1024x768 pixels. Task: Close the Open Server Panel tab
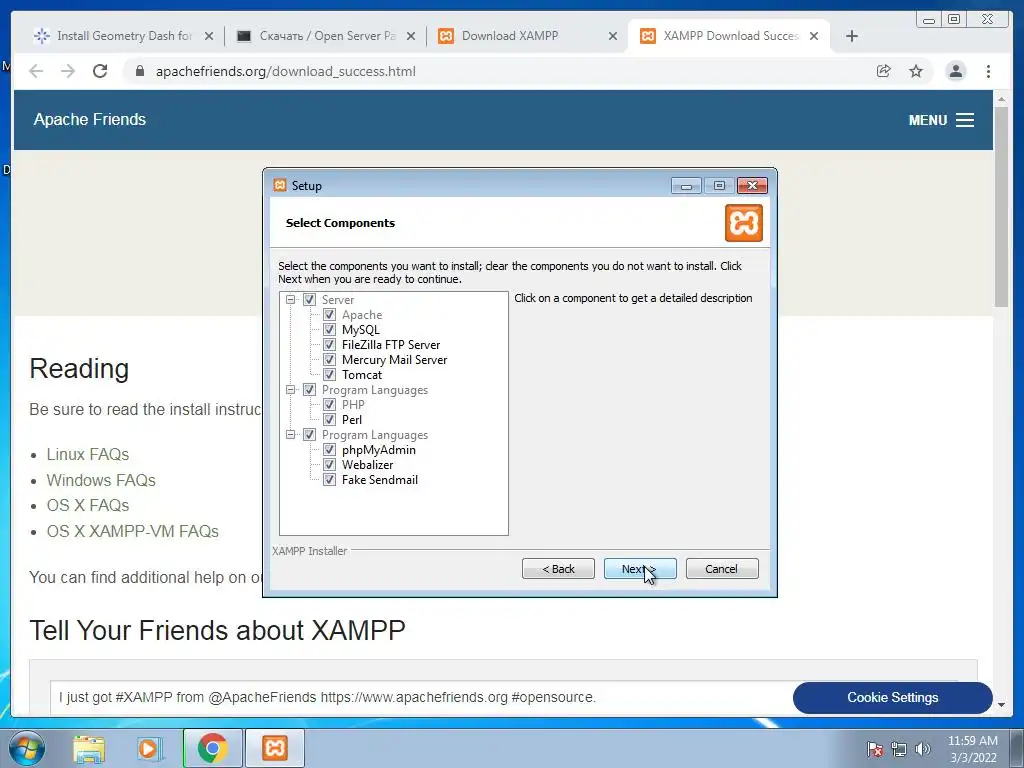411,36
